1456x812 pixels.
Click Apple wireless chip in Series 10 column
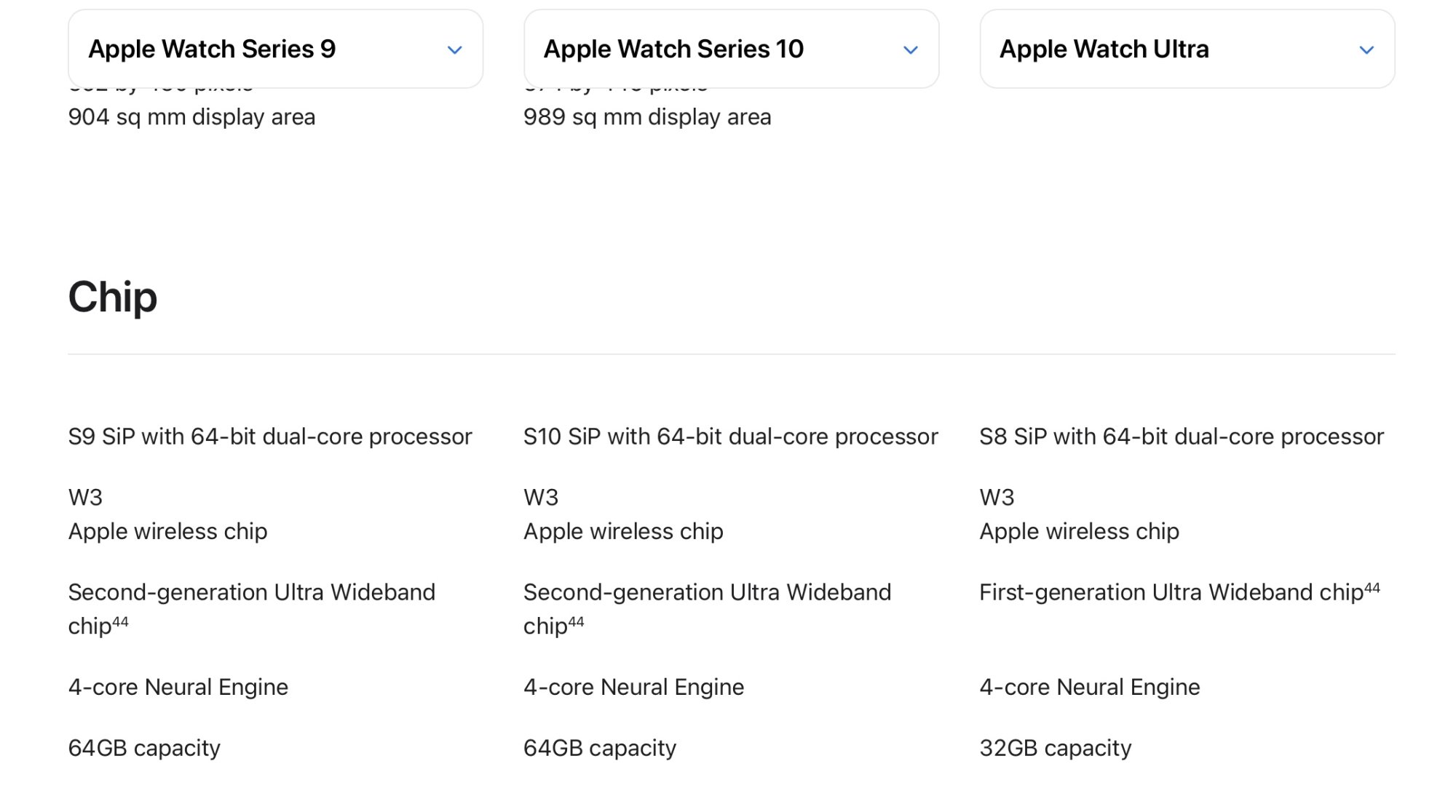click(x=623, y=531)
